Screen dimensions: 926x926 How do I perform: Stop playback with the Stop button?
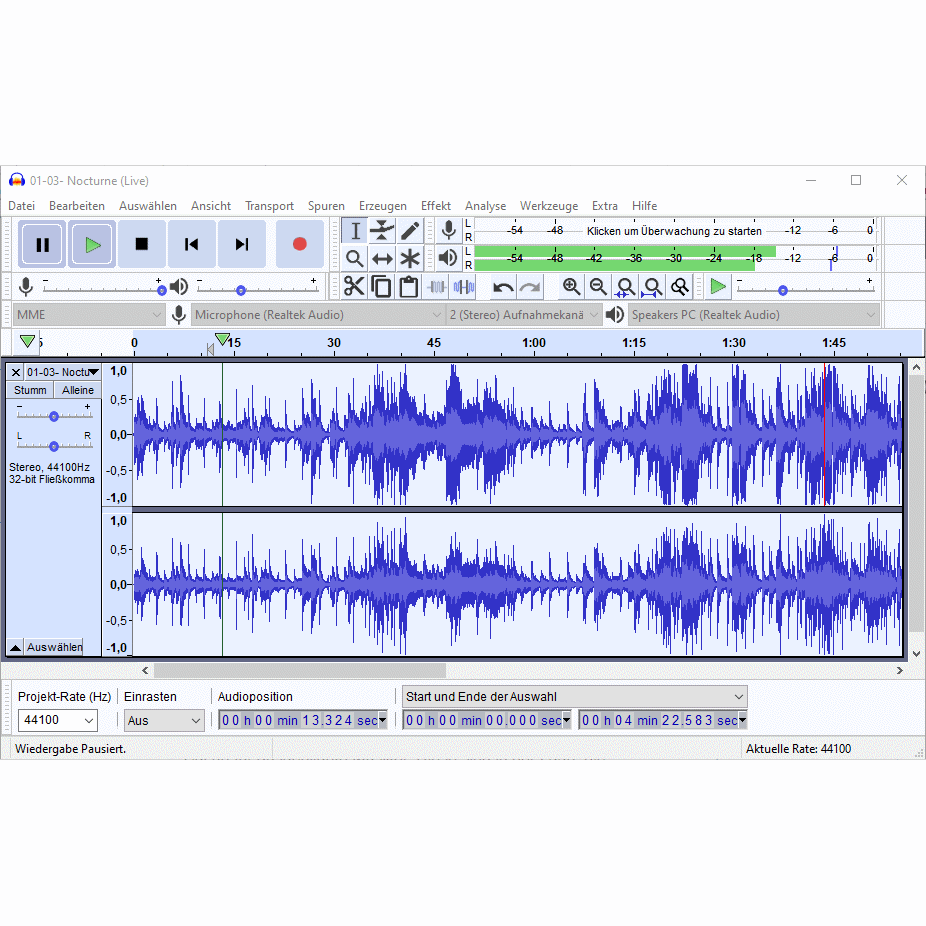click(x=142, y=244)
